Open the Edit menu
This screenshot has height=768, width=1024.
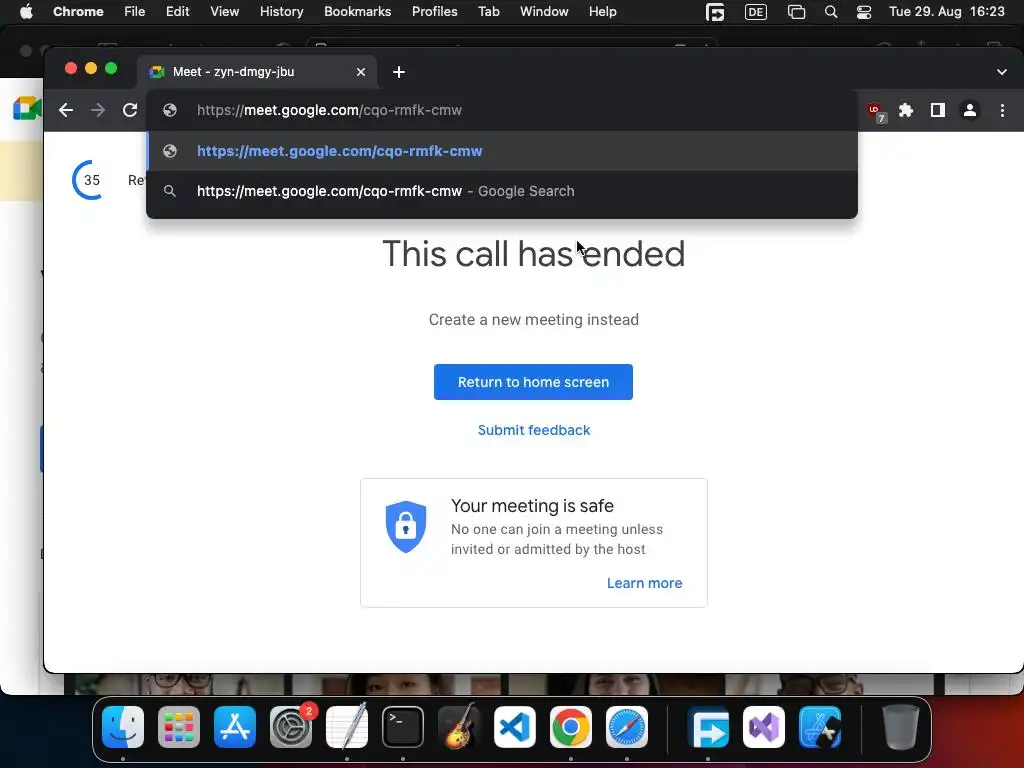(178, 12)
